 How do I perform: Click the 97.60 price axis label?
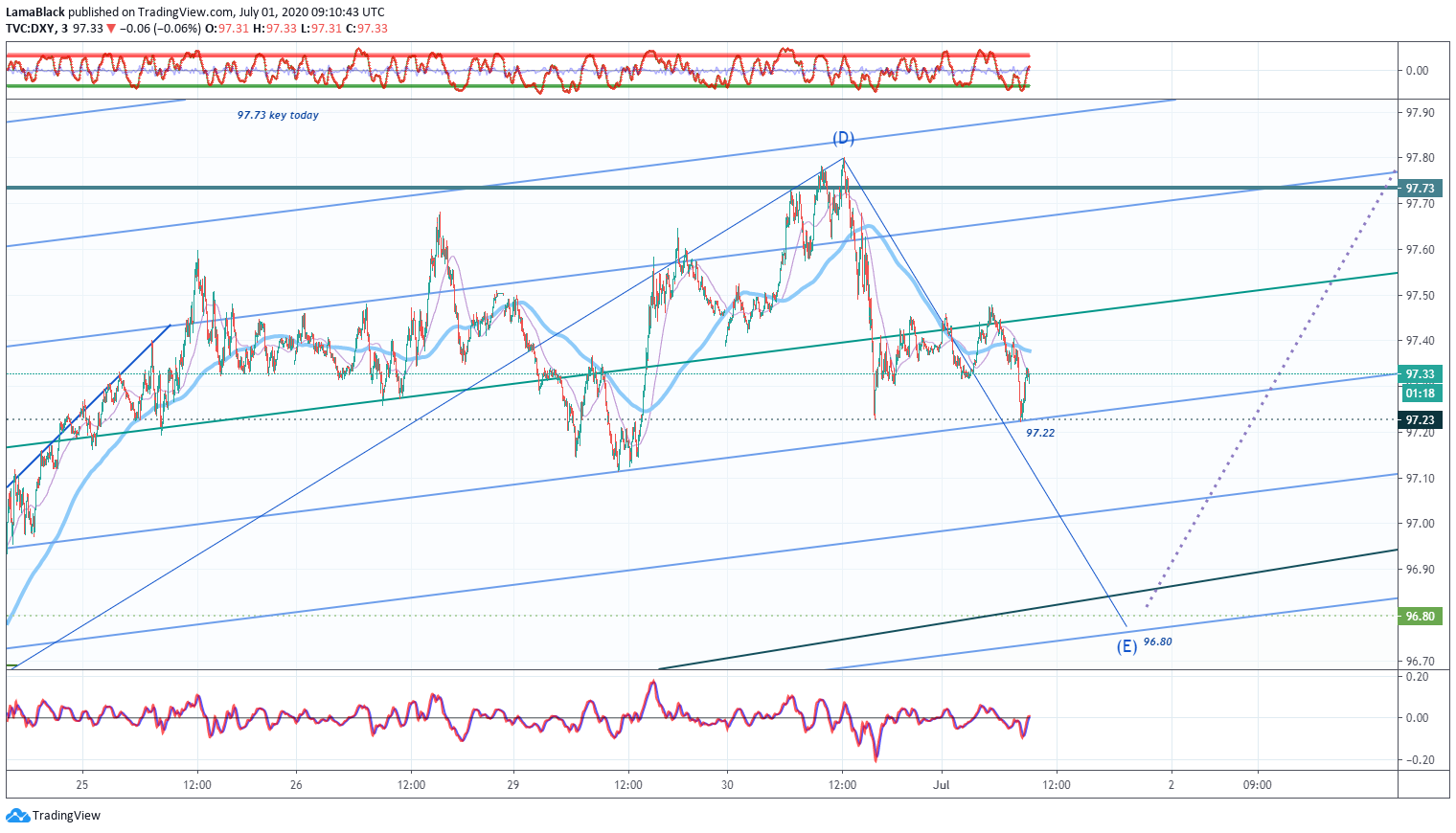click(x=1420, y=250)
